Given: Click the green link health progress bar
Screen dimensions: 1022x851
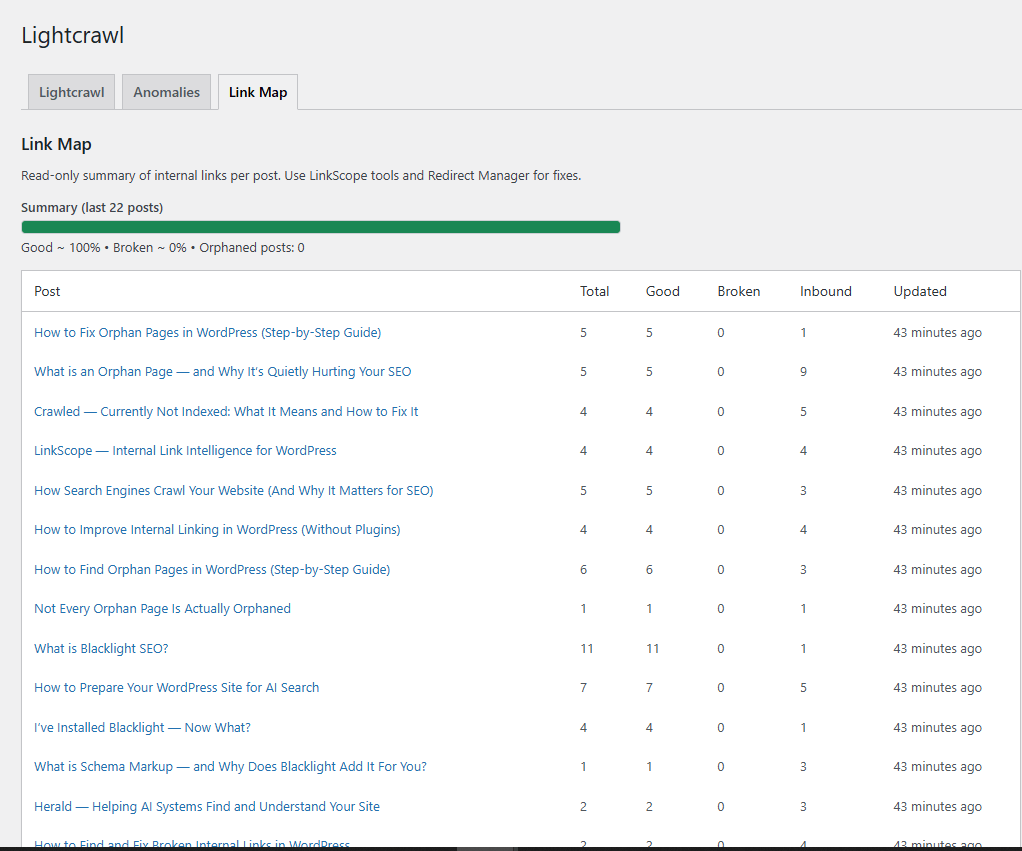Looking at the screenshot, I should click(320, 227).
